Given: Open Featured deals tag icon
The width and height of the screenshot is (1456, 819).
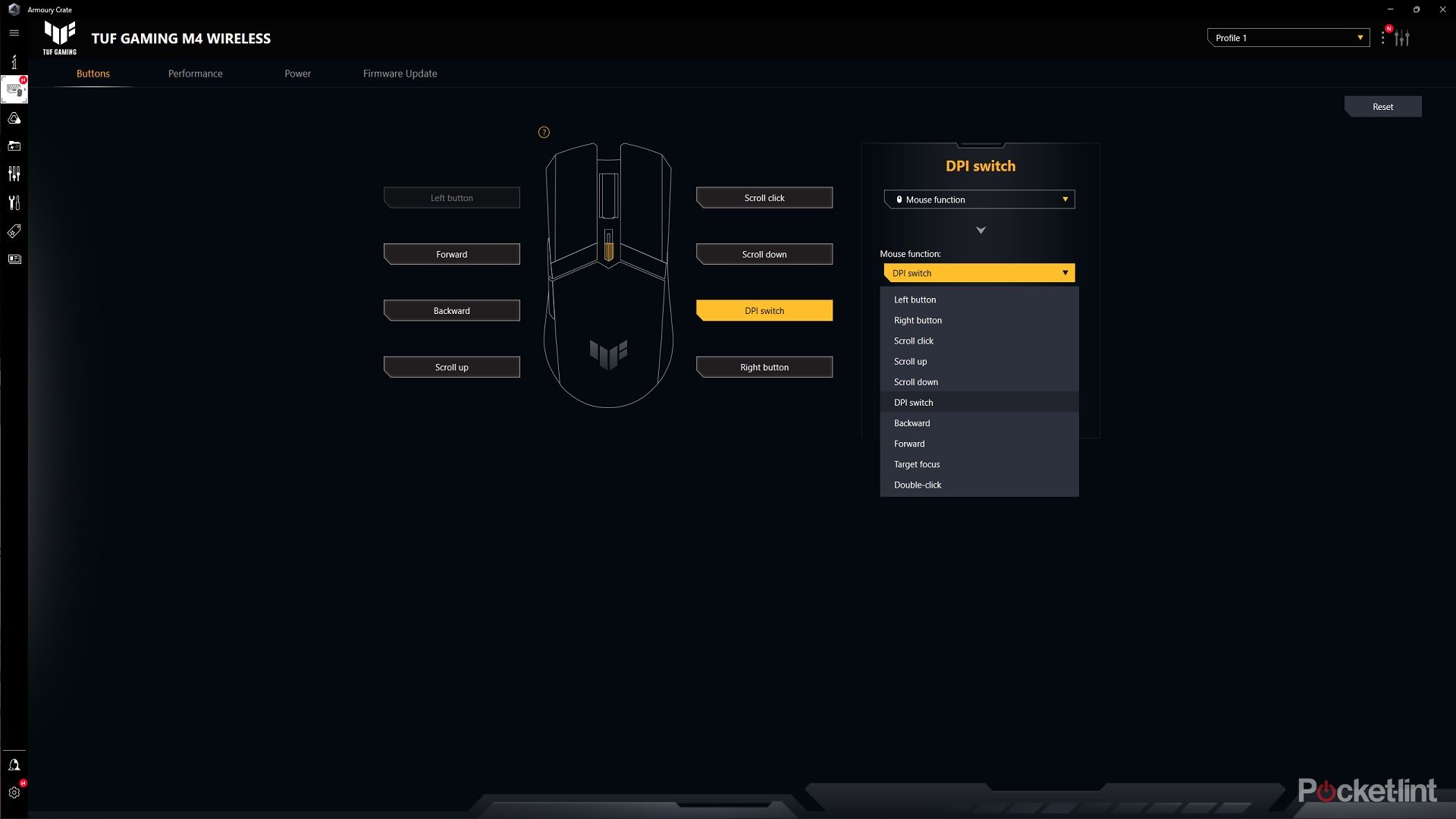Looking at the screenshot, I should [14, 231].
